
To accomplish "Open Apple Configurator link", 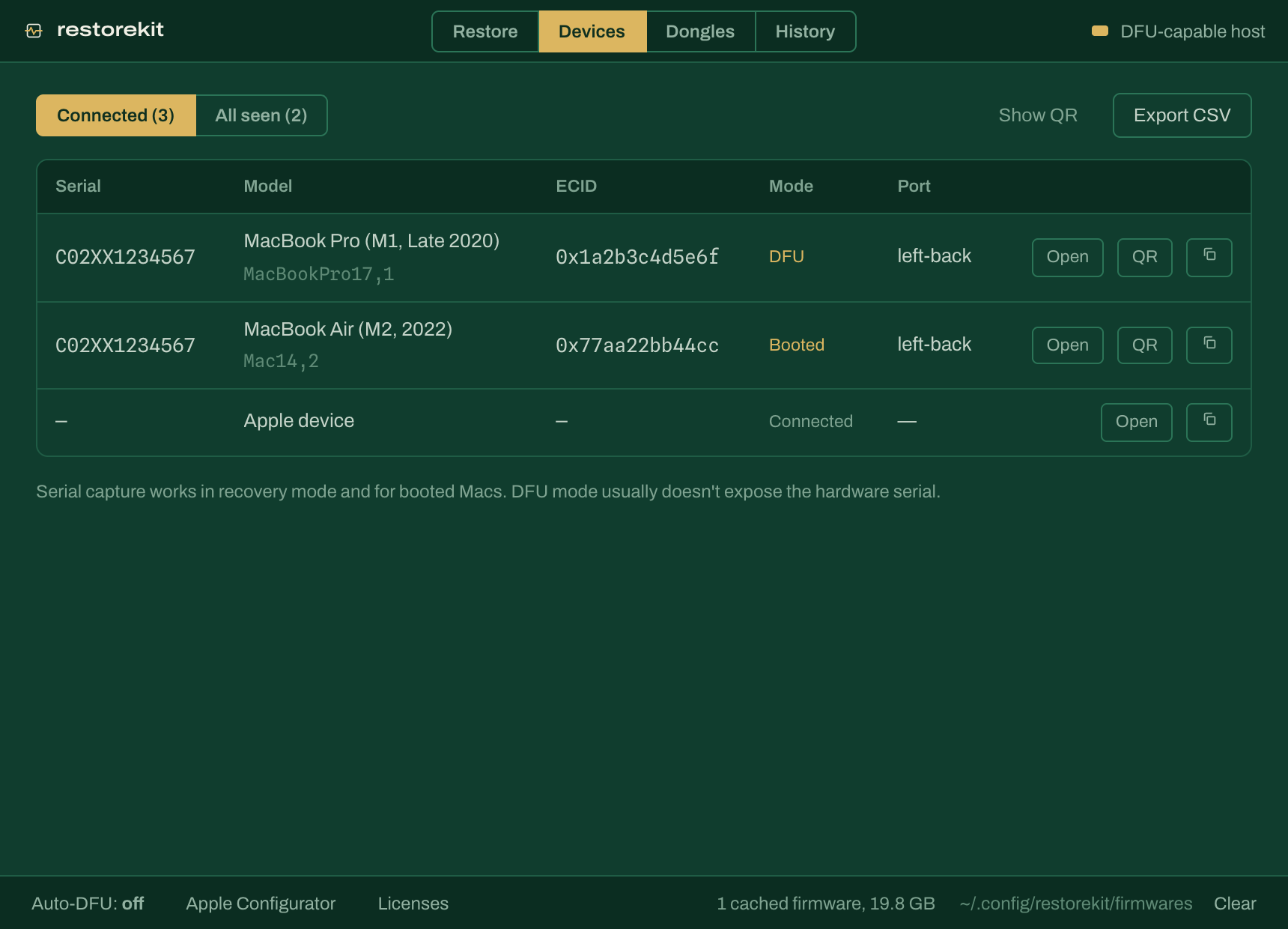I will coord(261,904).
